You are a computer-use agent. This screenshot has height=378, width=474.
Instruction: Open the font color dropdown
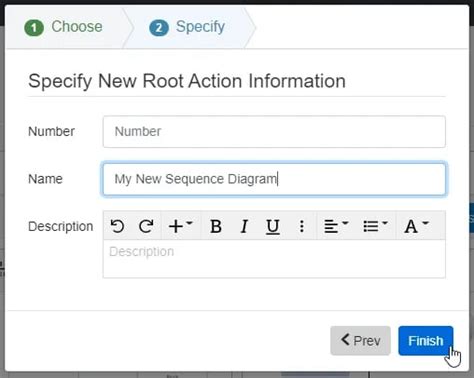[x=417, y=226]
